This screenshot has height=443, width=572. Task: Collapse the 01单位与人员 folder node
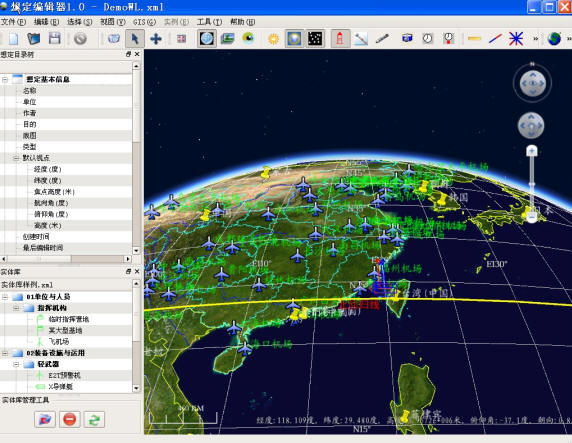coord(5,297)
